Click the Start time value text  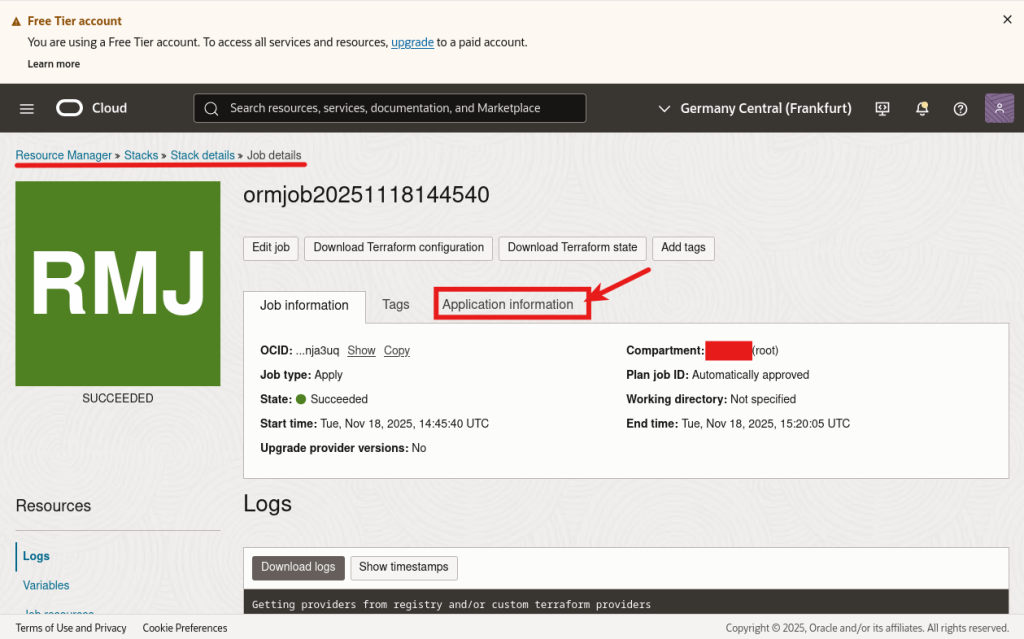click(404, 423)
